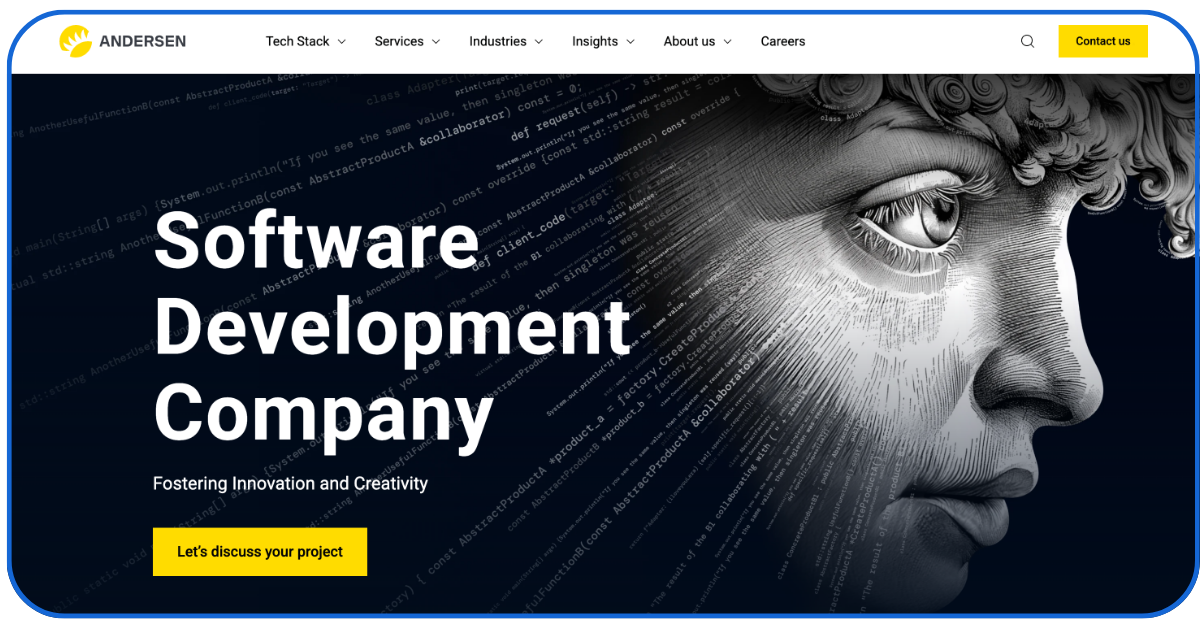The height and width of the screenshot is (628, 1200).
Task: Click the yellow Contact us button
Action: (1103, 41)
